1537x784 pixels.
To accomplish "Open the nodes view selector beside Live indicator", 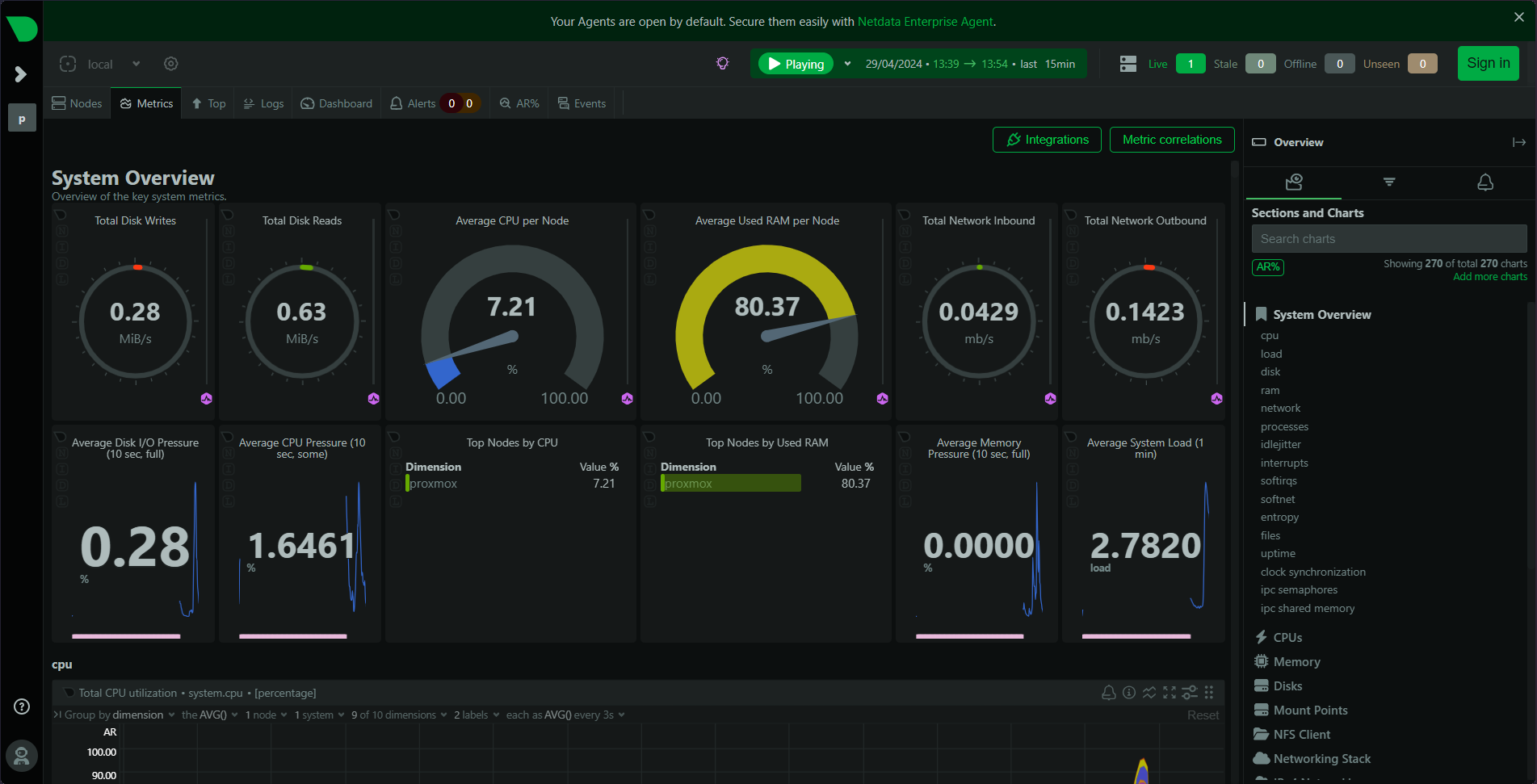I will [x=1128, y=63].
